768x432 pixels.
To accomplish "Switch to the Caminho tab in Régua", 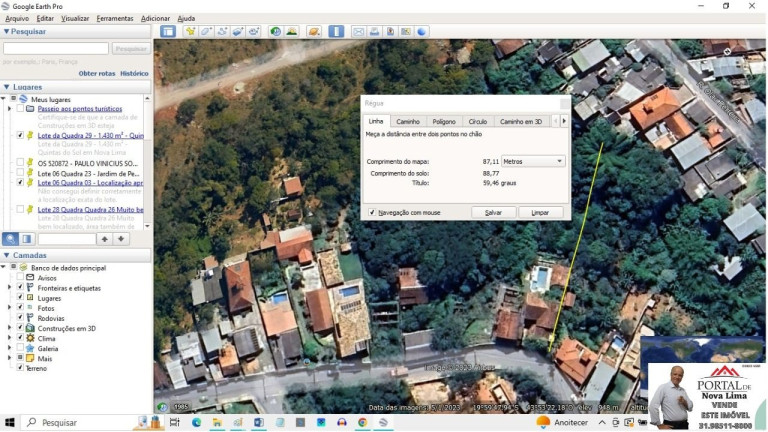I will [408, 121].
